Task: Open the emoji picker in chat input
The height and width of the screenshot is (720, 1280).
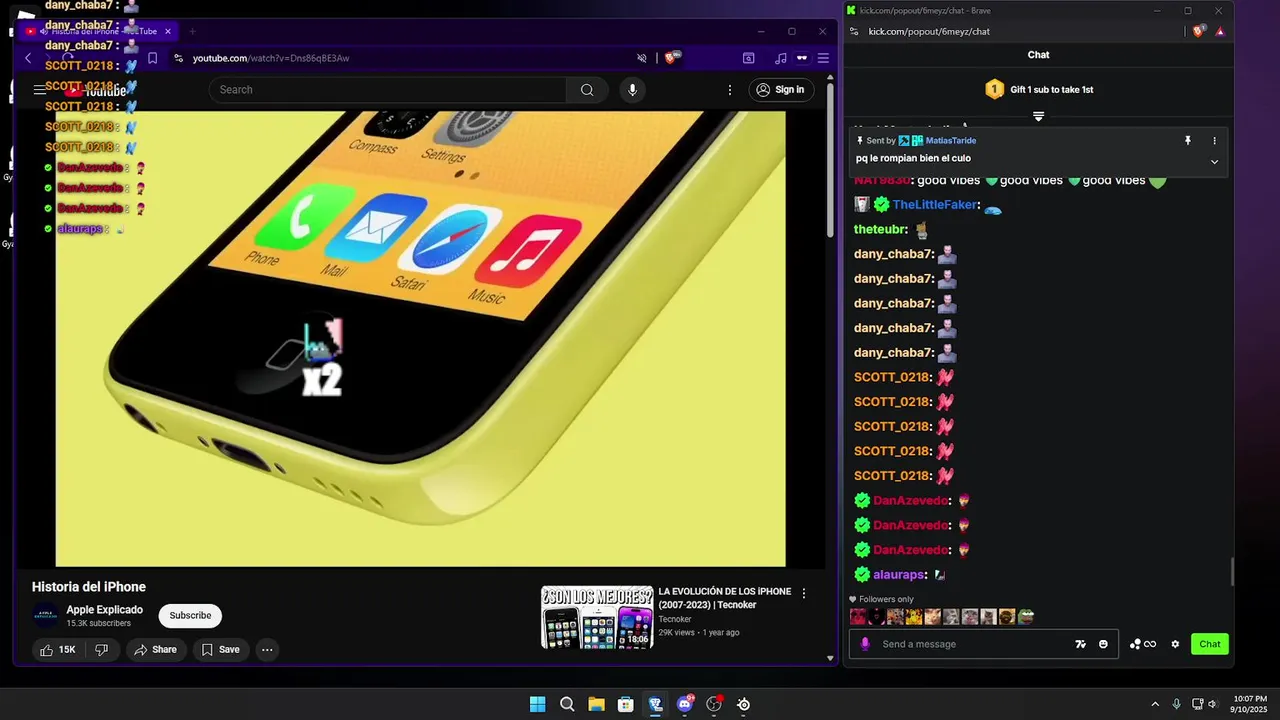Action: click(x=1103, y=644)
